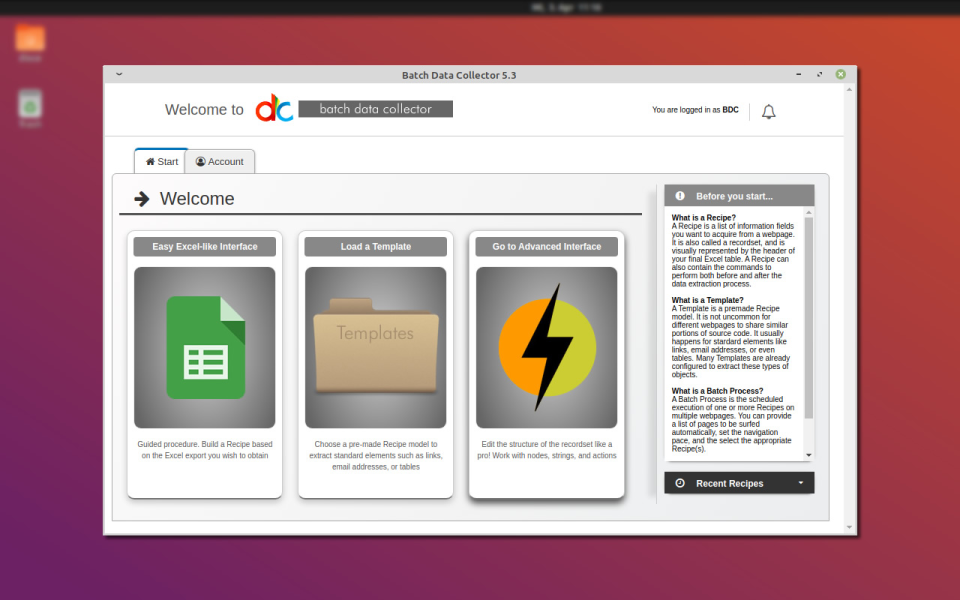The image size is (960, 600).
Task: Click the person icon on the Account tab
Action: 201,161
